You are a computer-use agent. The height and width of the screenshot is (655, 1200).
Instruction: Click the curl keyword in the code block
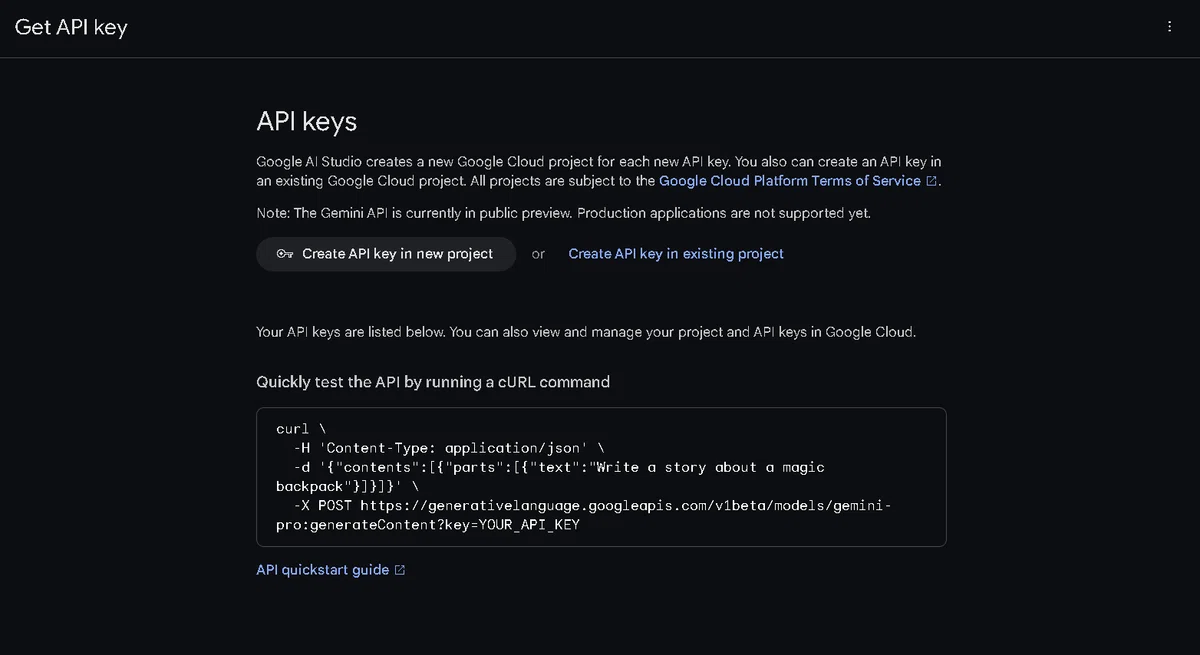pyautogui.click(x=293, y=429)
